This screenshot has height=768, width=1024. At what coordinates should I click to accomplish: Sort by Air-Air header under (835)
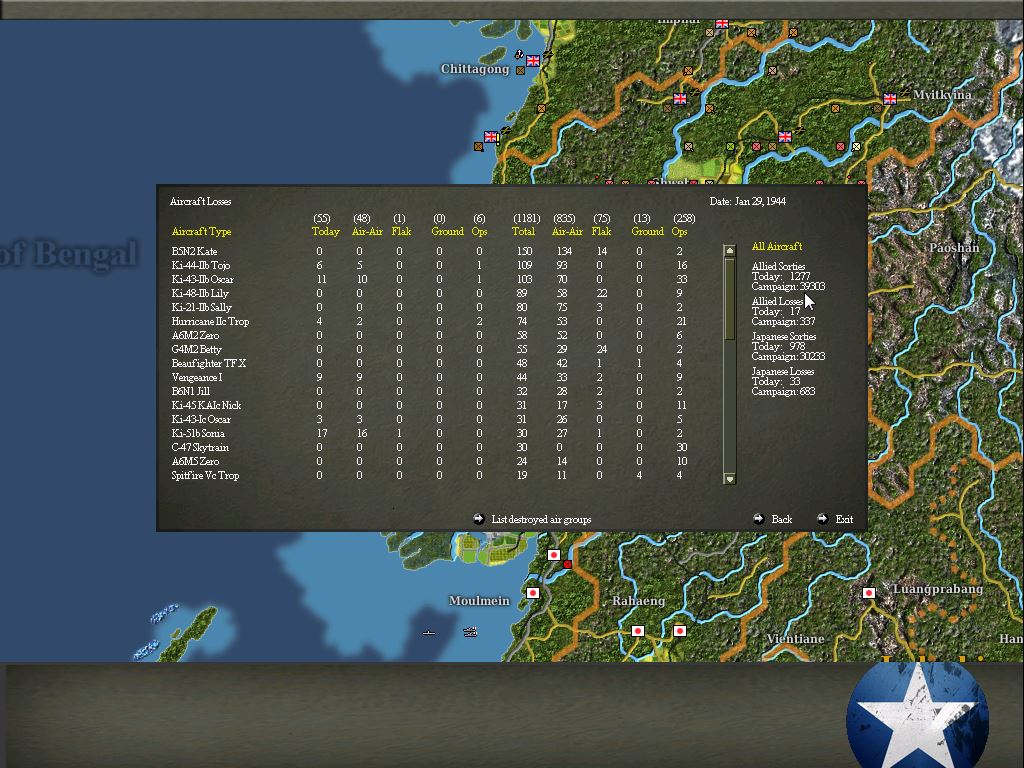point(567,231)
